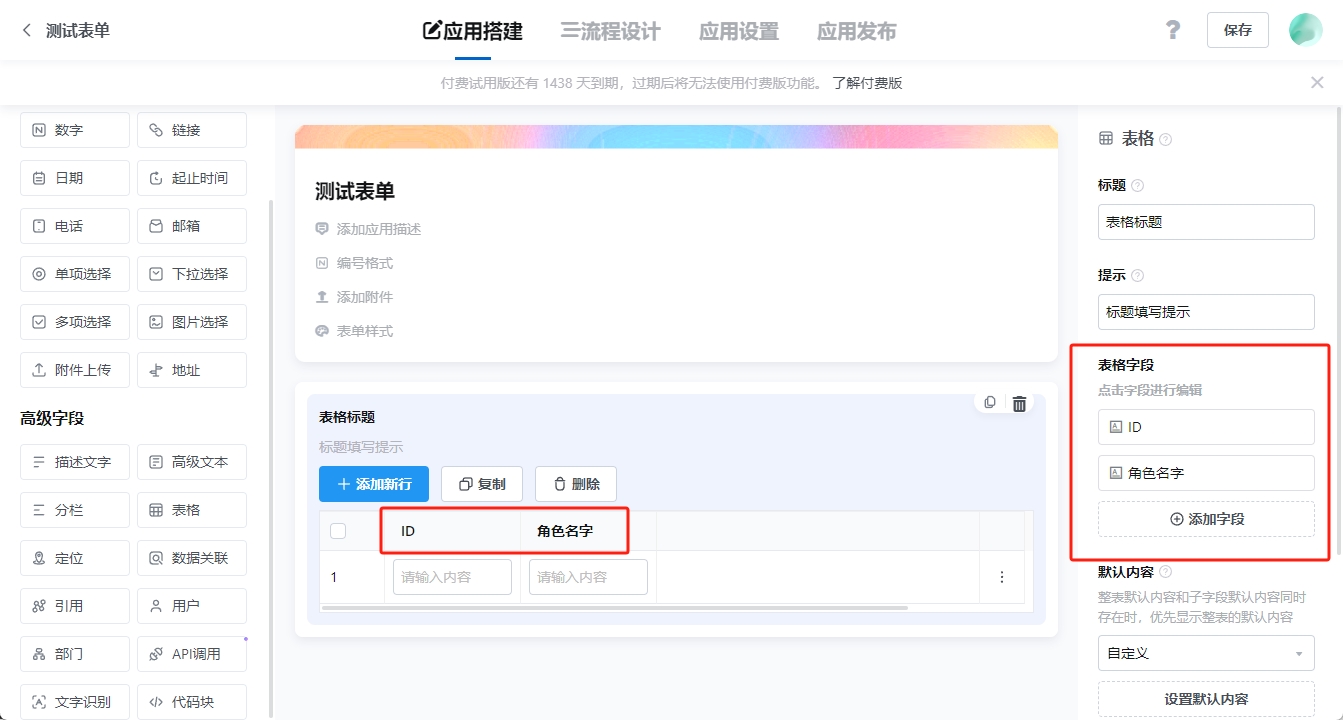Add an API调用 field

191,653
